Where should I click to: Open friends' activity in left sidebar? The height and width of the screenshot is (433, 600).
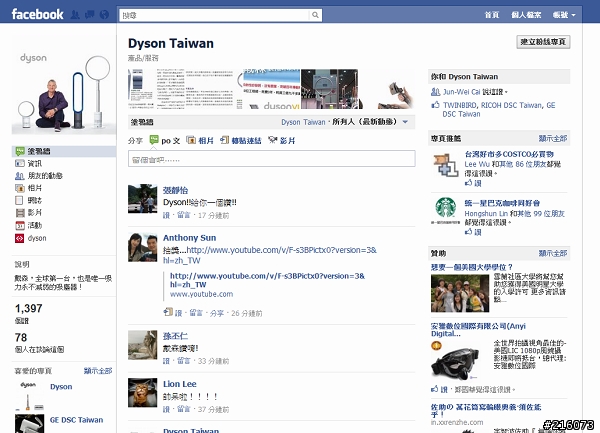(x=39, y=176)
